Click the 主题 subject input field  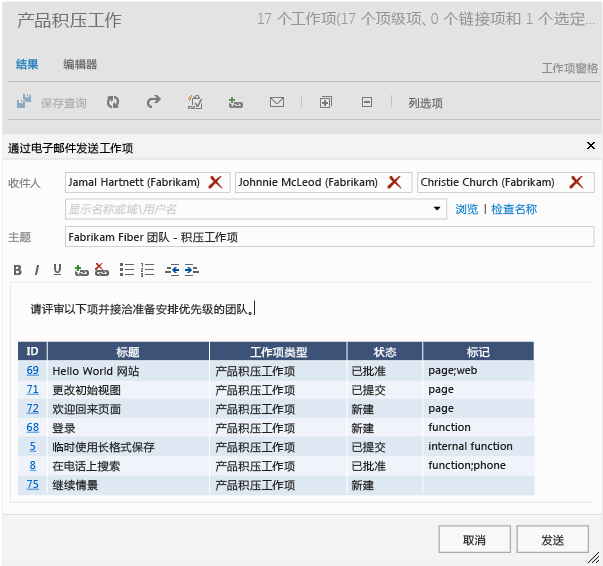330,236
